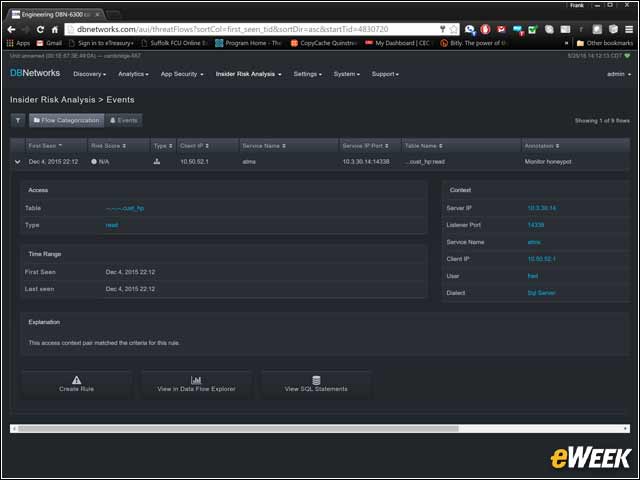Screen dimensions: 640x480
Task: Open the Gmail bookmark
Action: point(49,43)
